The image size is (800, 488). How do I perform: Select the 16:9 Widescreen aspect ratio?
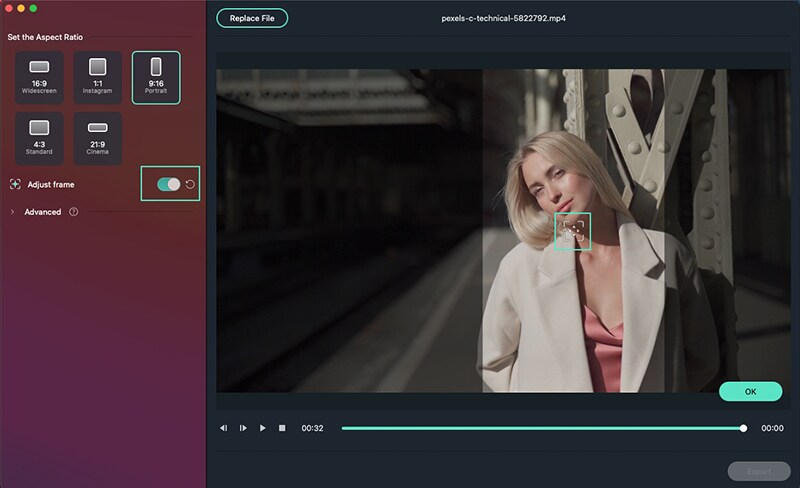pos(39,78)
